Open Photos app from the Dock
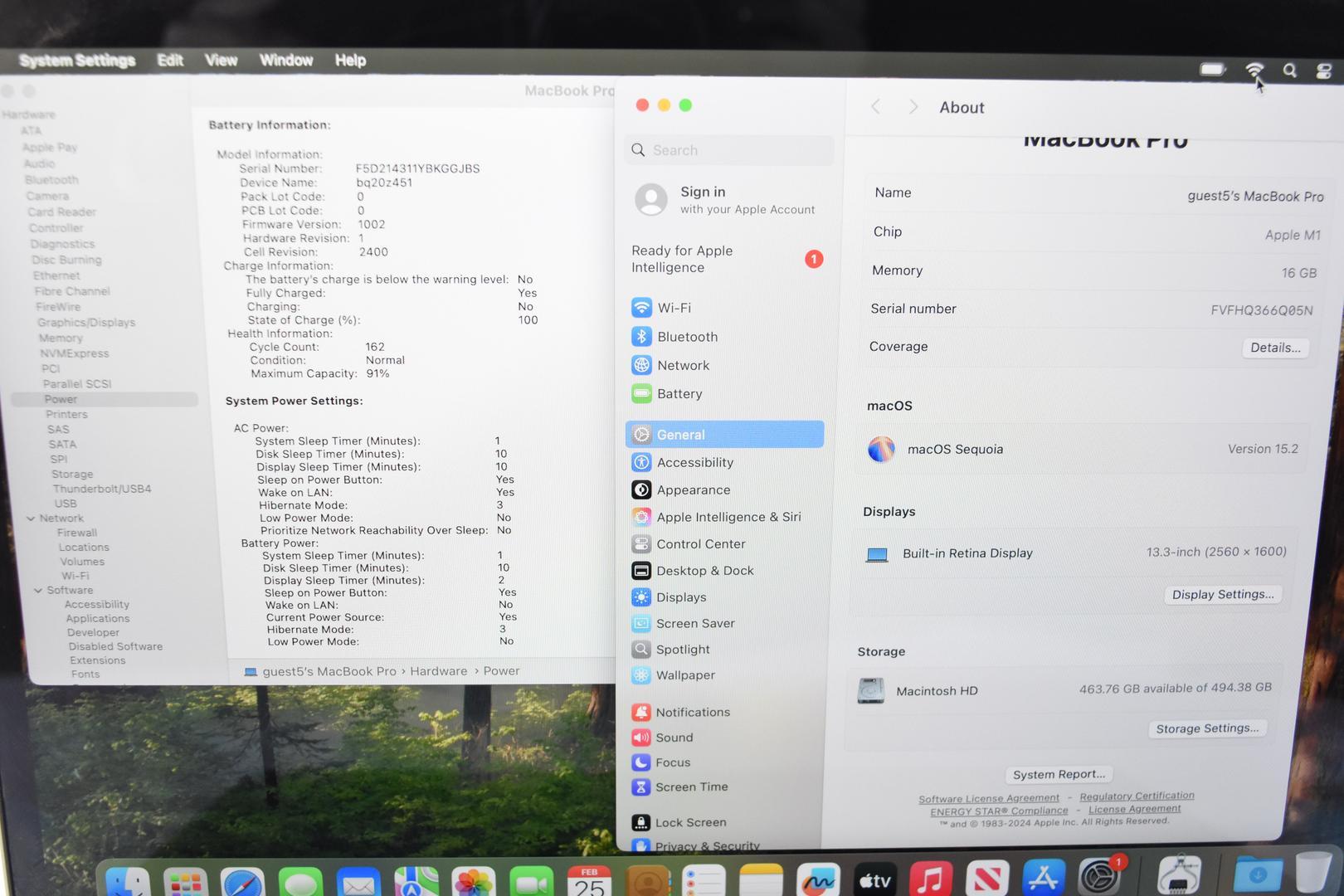The image size is (1344, 896). (474, 882)
